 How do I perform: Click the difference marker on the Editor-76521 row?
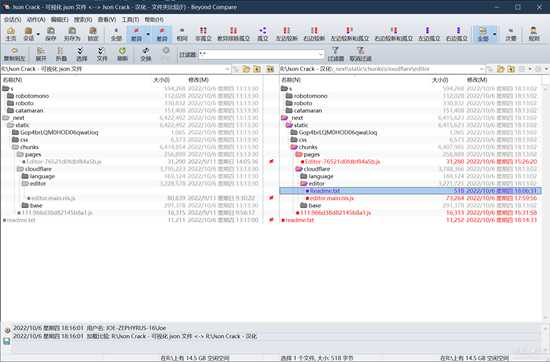point(271,162)
